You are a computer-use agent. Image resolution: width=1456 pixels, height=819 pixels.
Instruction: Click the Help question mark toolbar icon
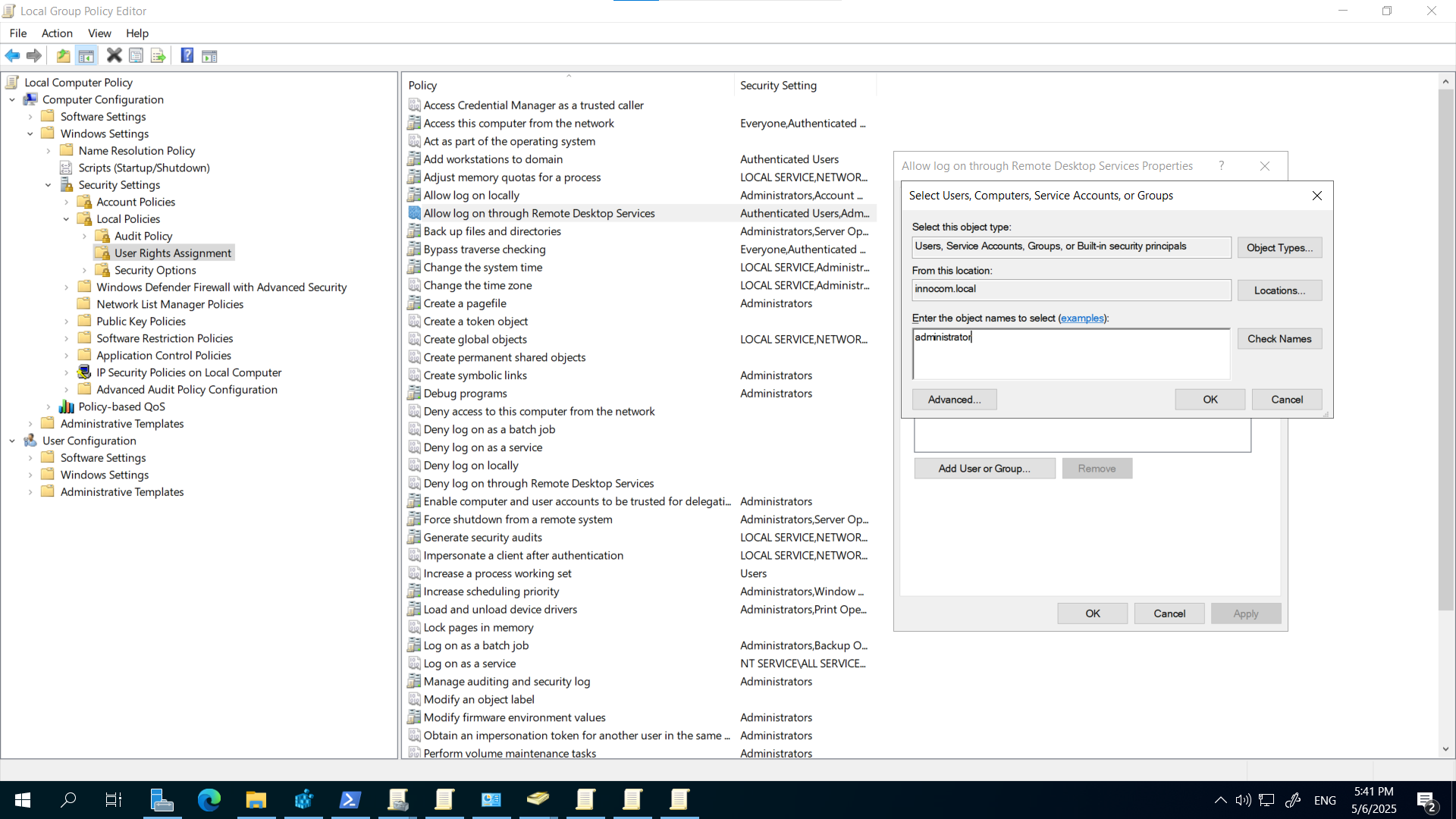(x=187, y=55)
